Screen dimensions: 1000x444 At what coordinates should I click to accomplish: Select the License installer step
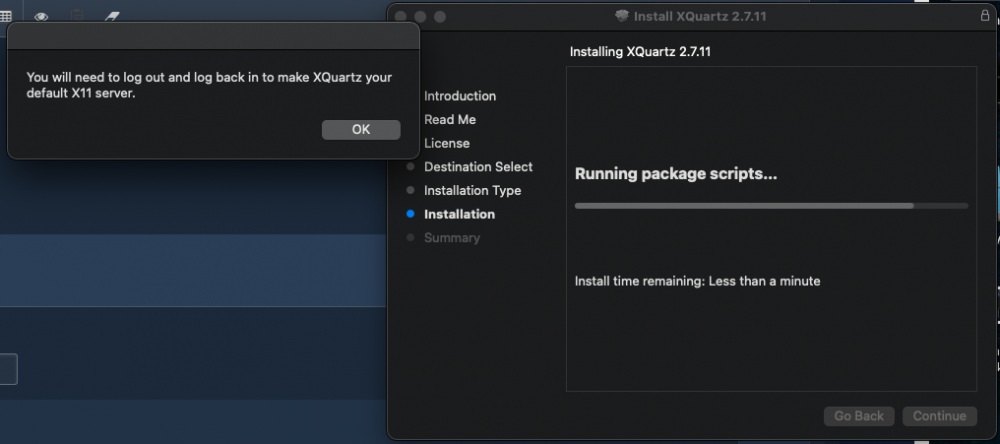[446, 143]
